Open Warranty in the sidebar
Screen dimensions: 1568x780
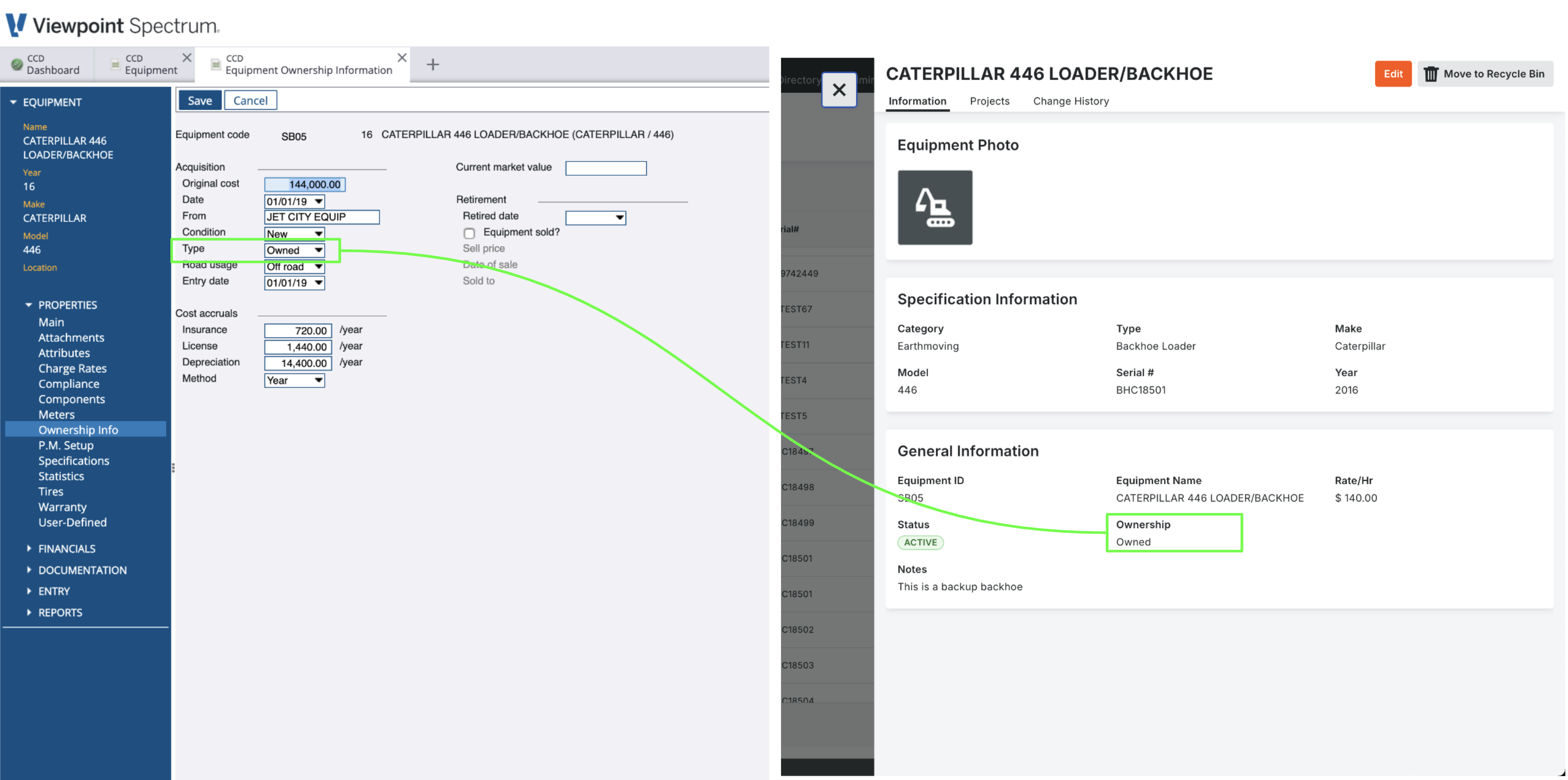point(62,507)
